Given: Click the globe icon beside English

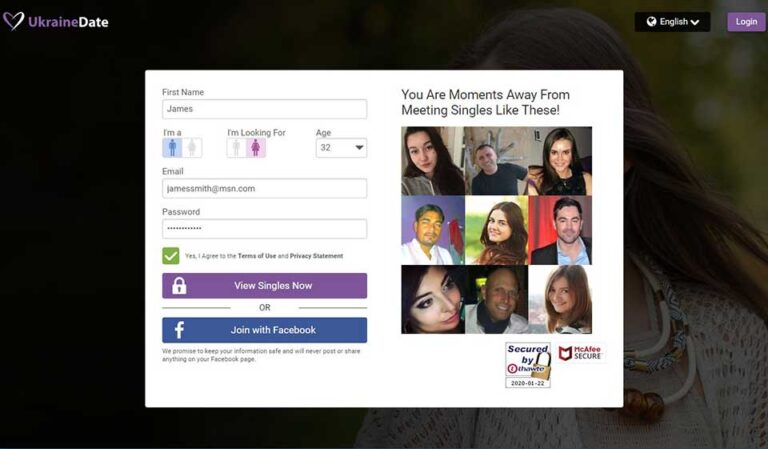Looking at the screenshot, I should click(651, 22).
